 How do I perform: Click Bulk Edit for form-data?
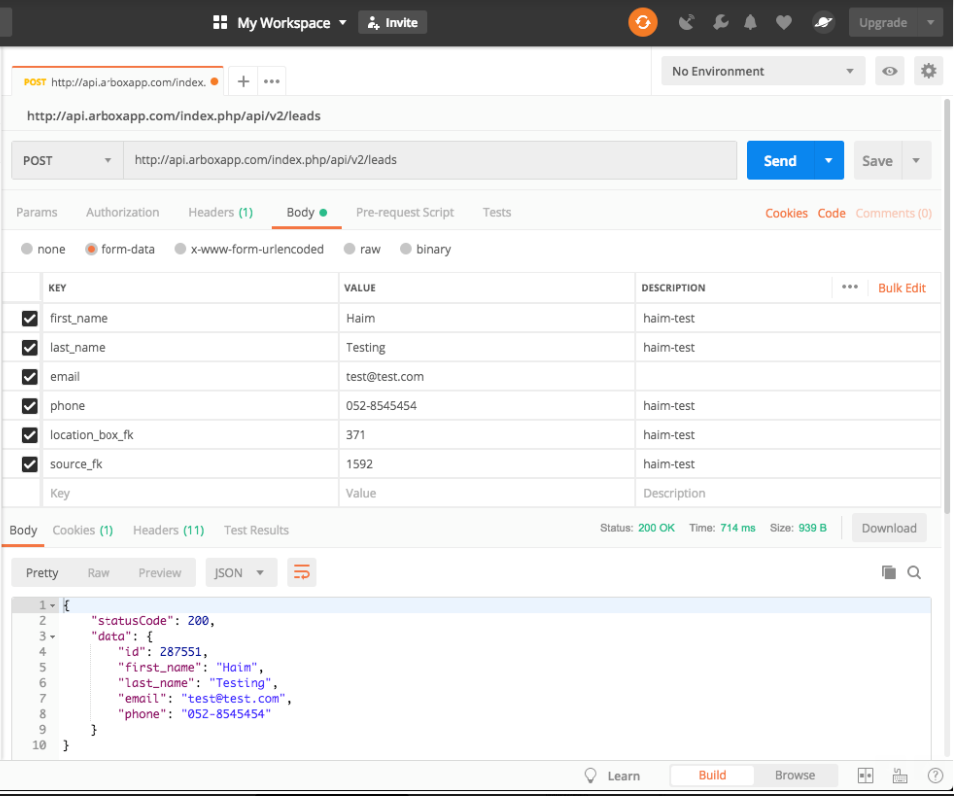point(901,287)
